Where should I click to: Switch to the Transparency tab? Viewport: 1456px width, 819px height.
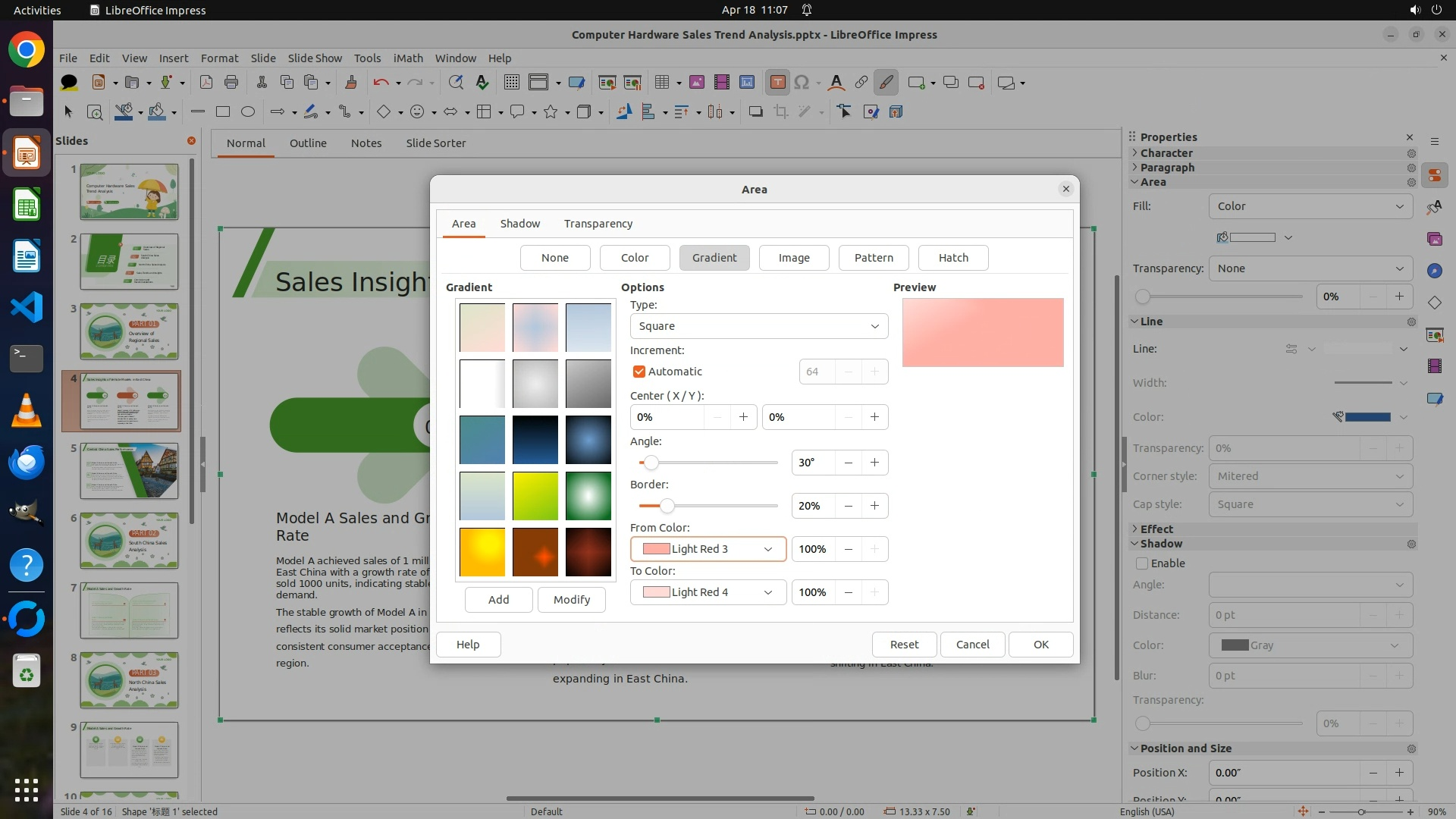598,224
